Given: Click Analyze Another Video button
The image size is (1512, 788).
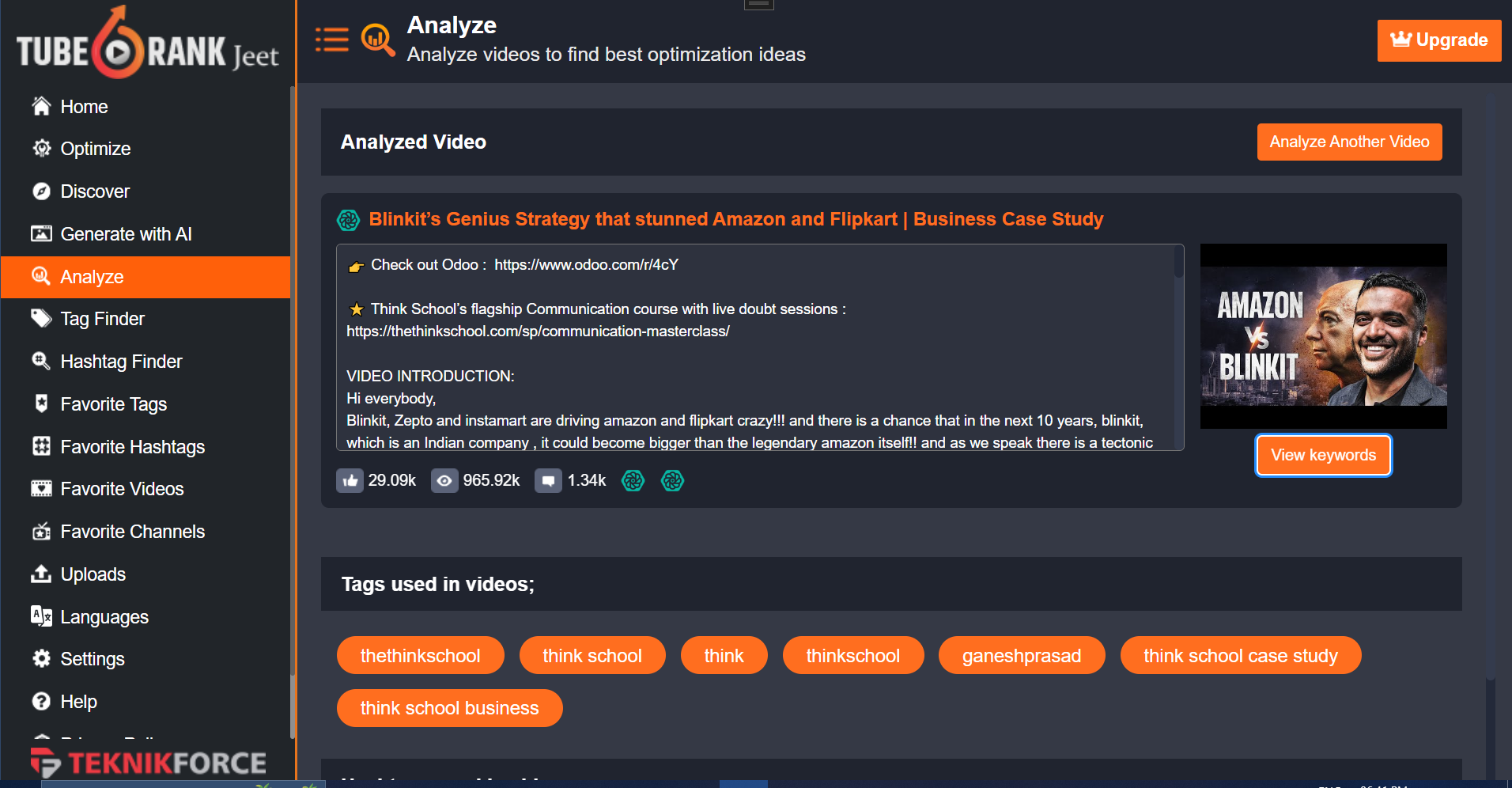Looking at the screenshot, I should 1349,142.
